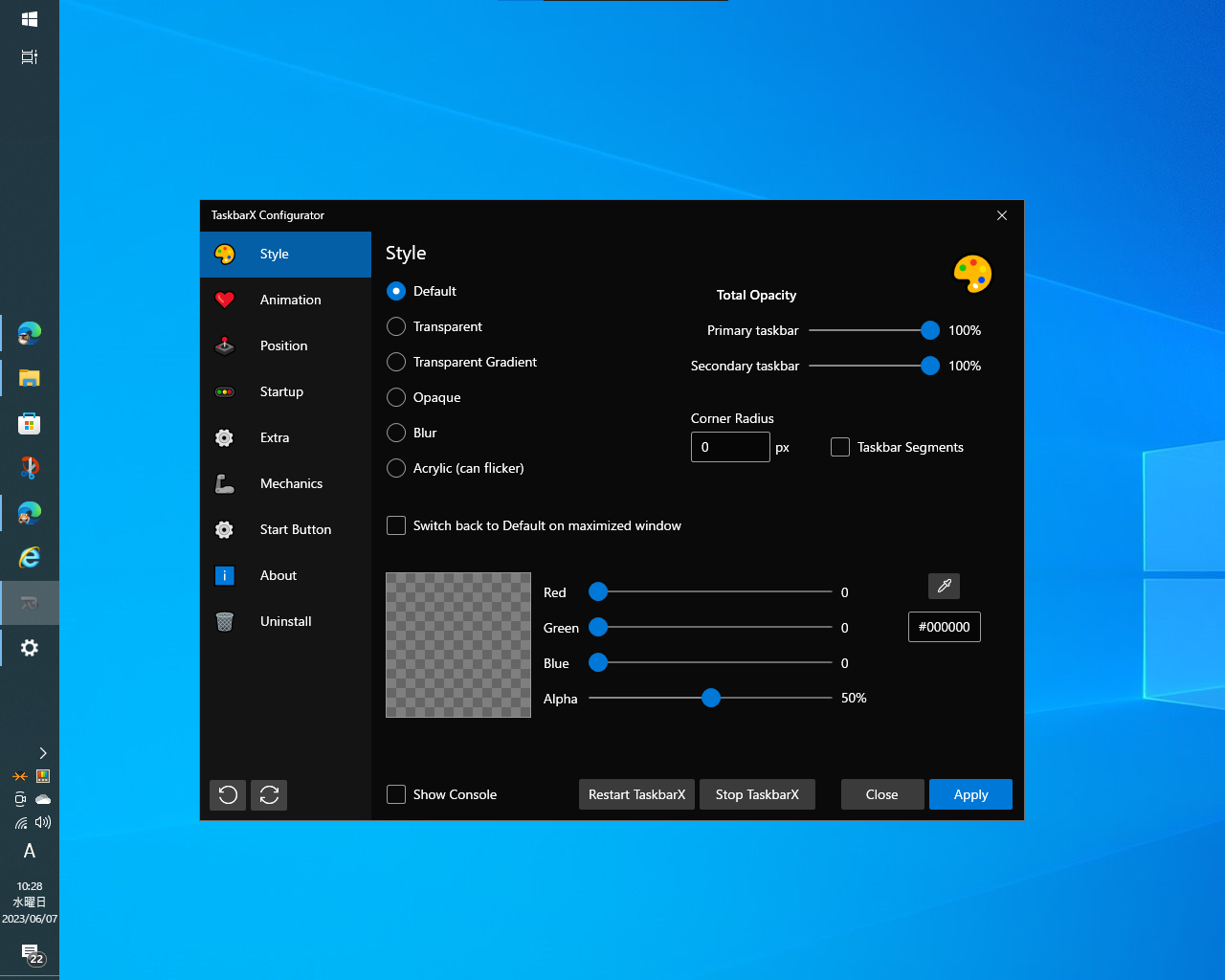Click the orange cross tray icon
Screen dimensions: 1225x980
coord(20,776)
